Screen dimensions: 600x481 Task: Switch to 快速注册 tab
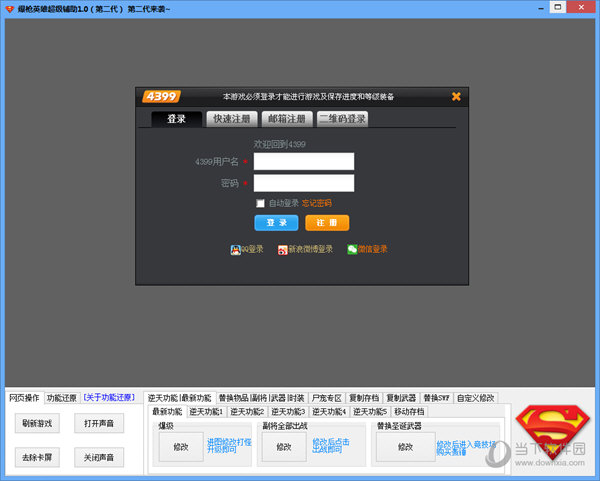click(232, 119)
